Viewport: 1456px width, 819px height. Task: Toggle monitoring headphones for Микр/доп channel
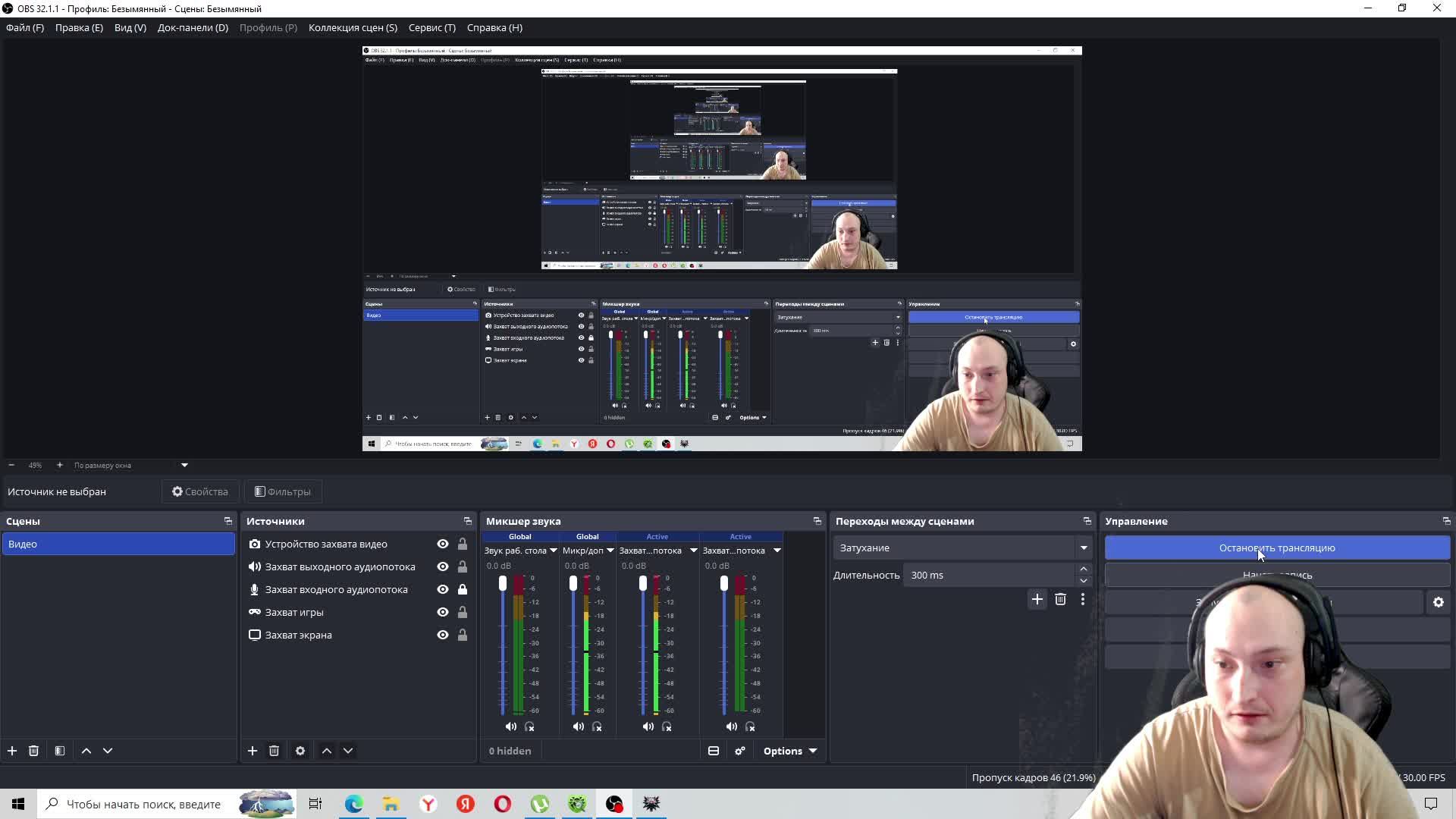(597, 726)
